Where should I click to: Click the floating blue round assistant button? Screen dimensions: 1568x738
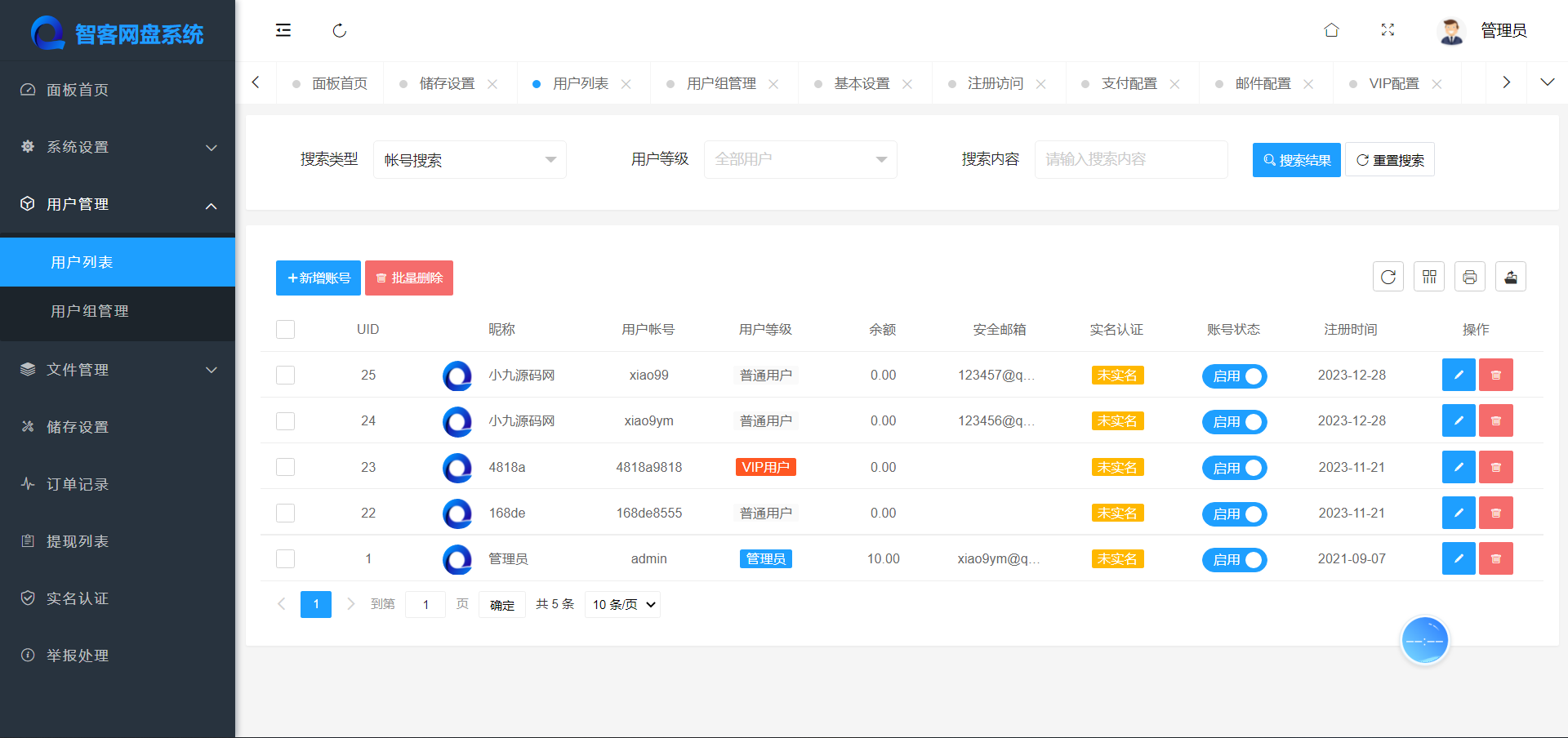tap(1425, 641)
